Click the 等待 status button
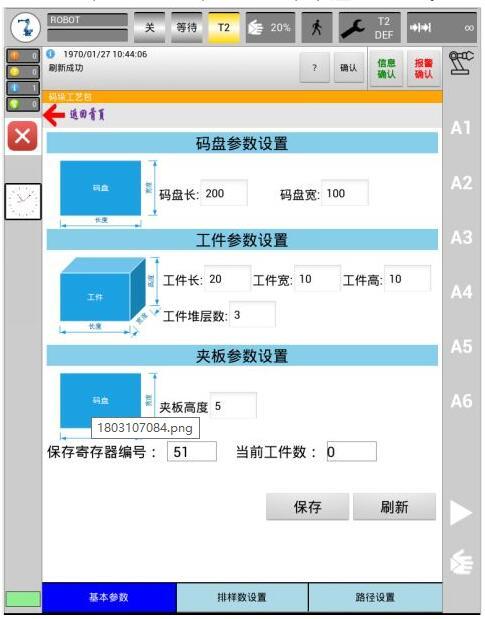485x619 pixels. point(187,27)
